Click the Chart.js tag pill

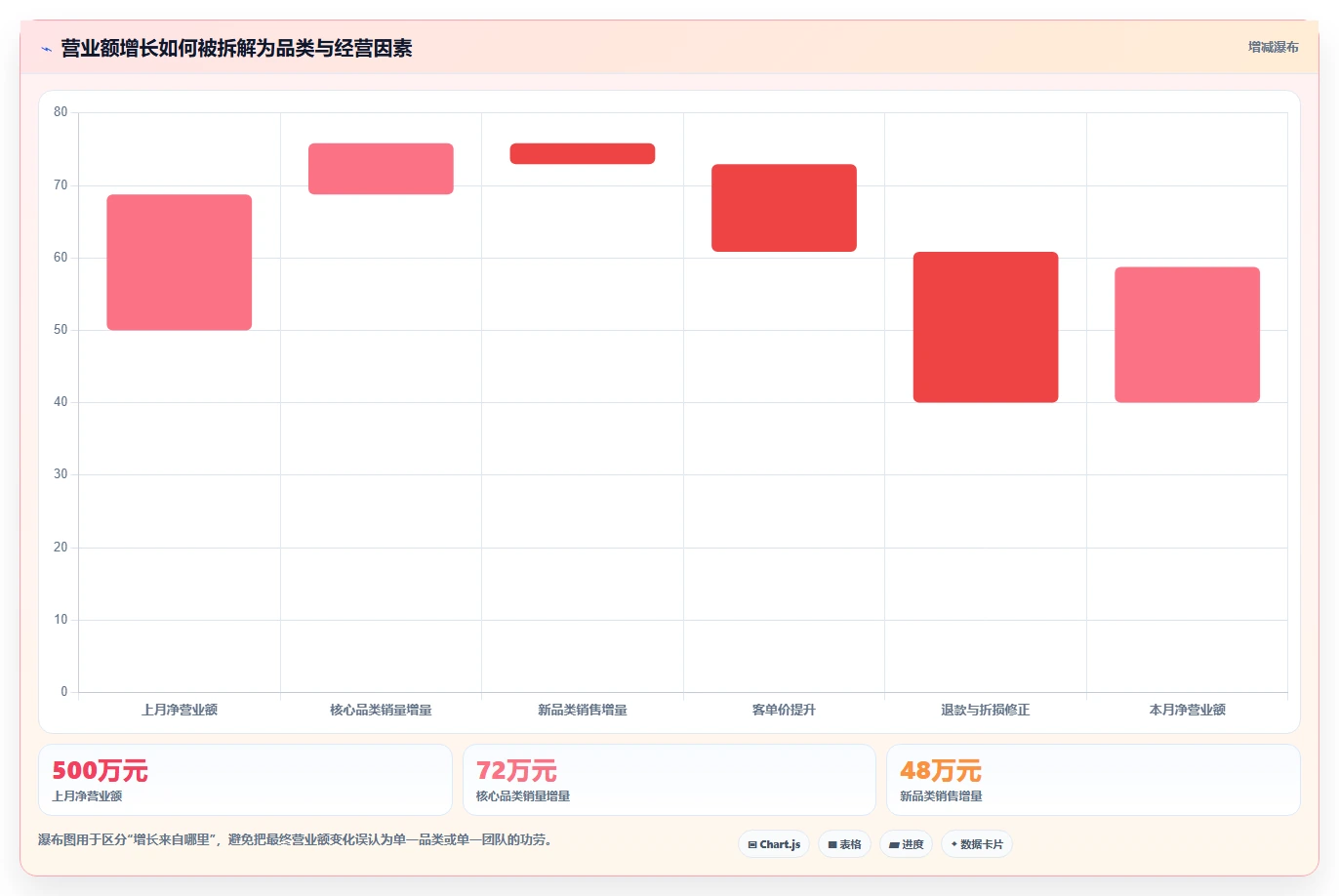click(774, 844)
